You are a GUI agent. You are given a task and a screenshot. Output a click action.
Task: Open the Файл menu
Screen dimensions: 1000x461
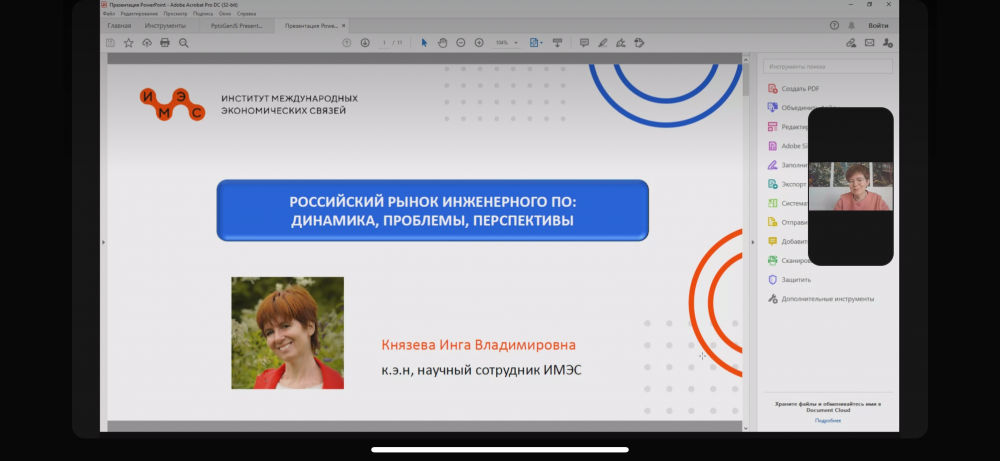(108, 14)
